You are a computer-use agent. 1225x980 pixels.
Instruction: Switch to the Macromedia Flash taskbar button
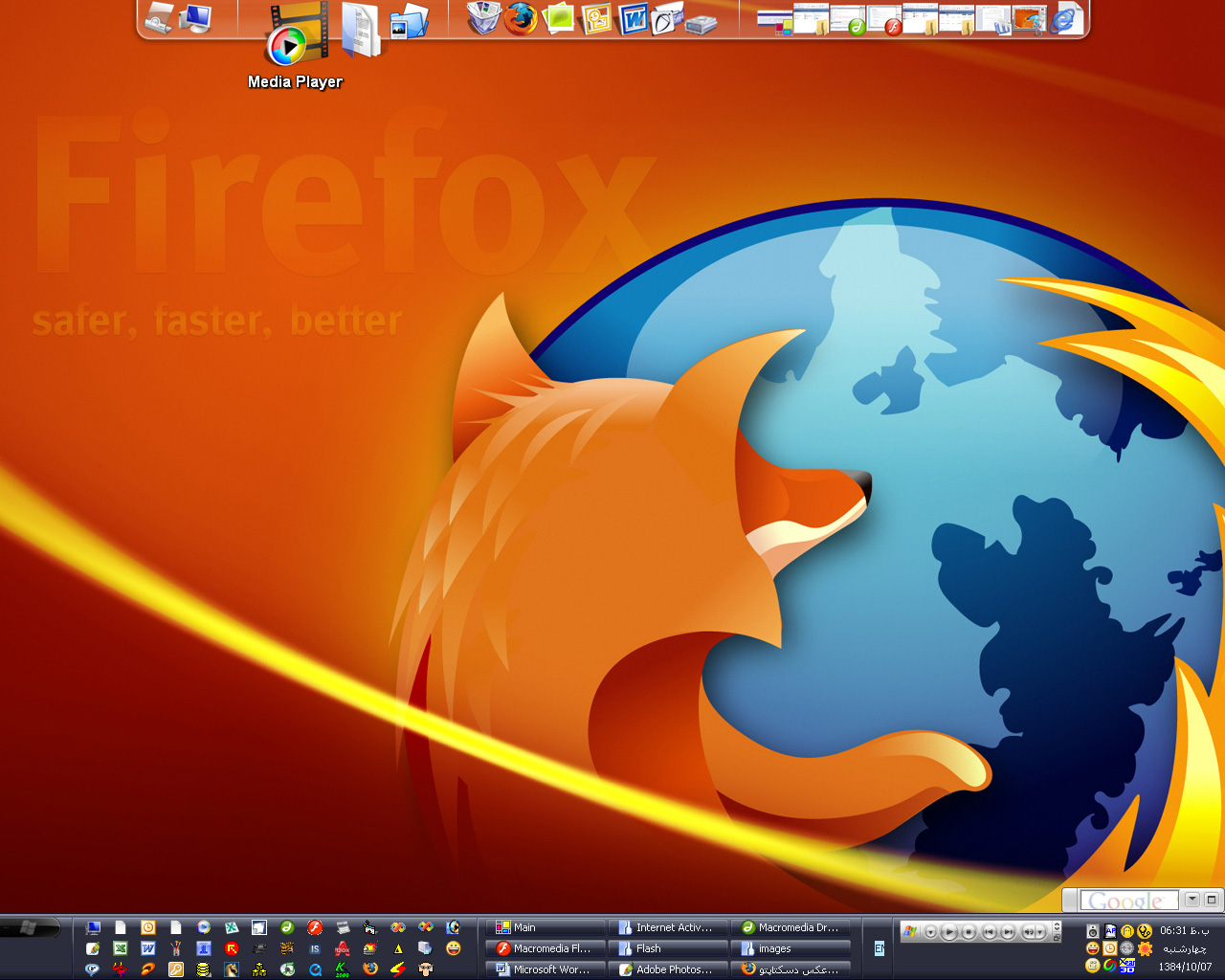[546, 948]
